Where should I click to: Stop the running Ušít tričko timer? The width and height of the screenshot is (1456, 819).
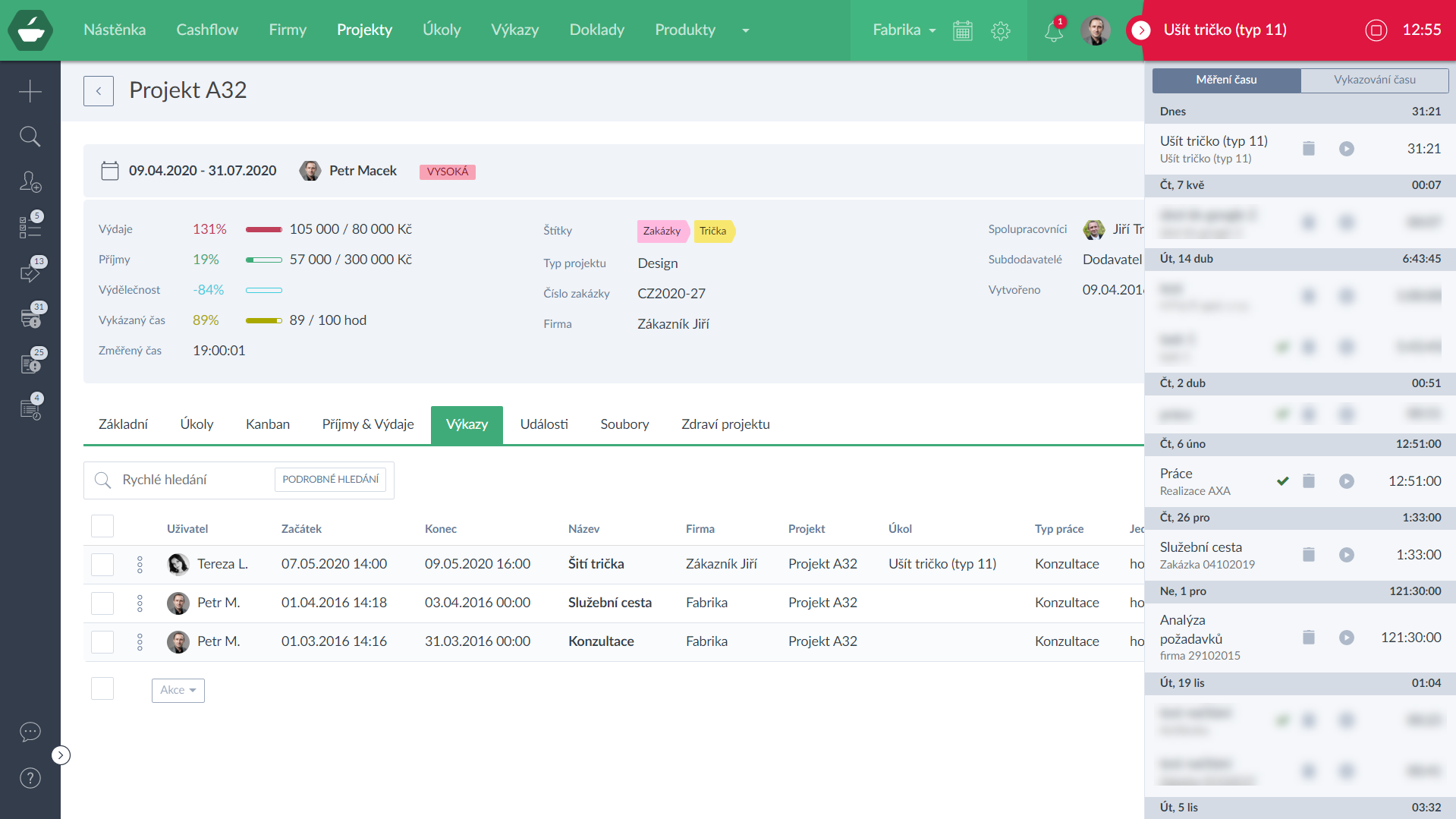pos(1376,30)
